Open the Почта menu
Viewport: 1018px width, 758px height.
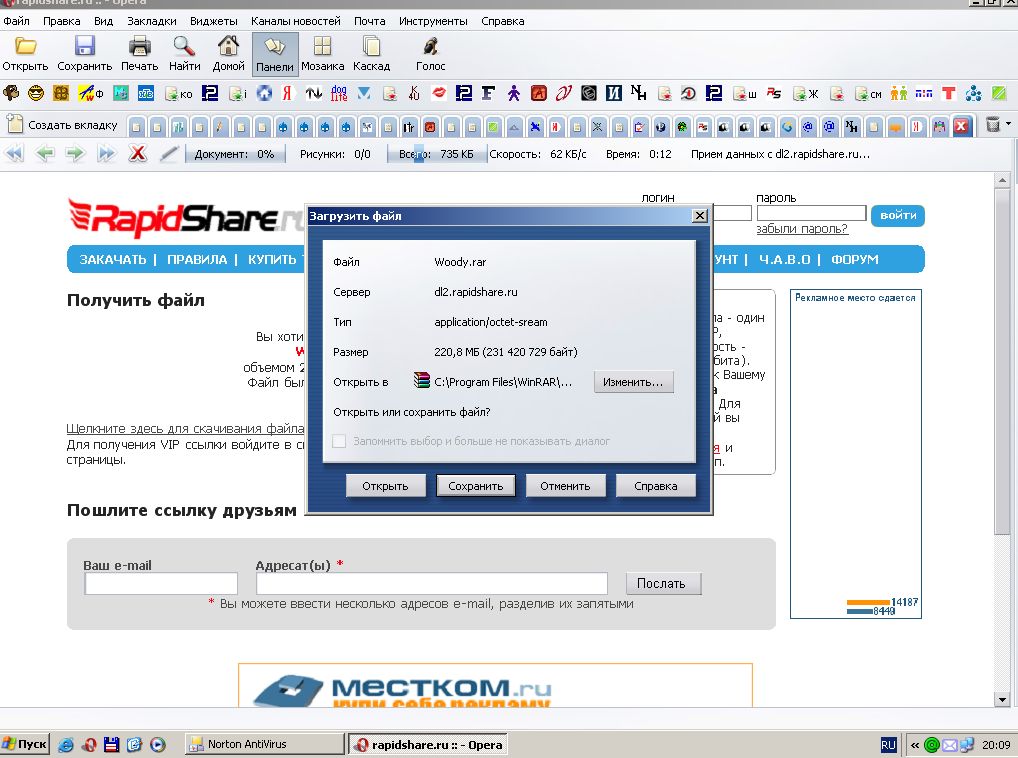click(x=369, y=21)
